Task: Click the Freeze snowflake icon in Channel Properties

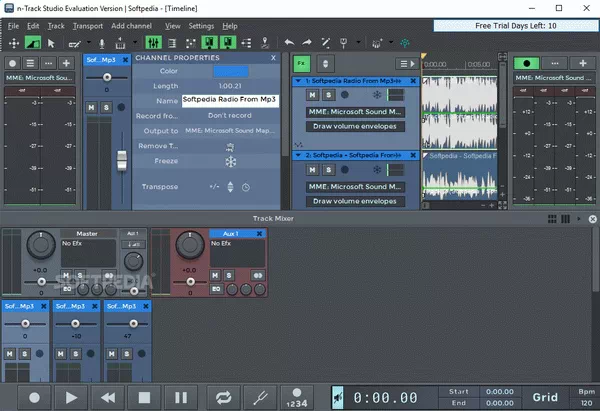Action: [229, 162]
